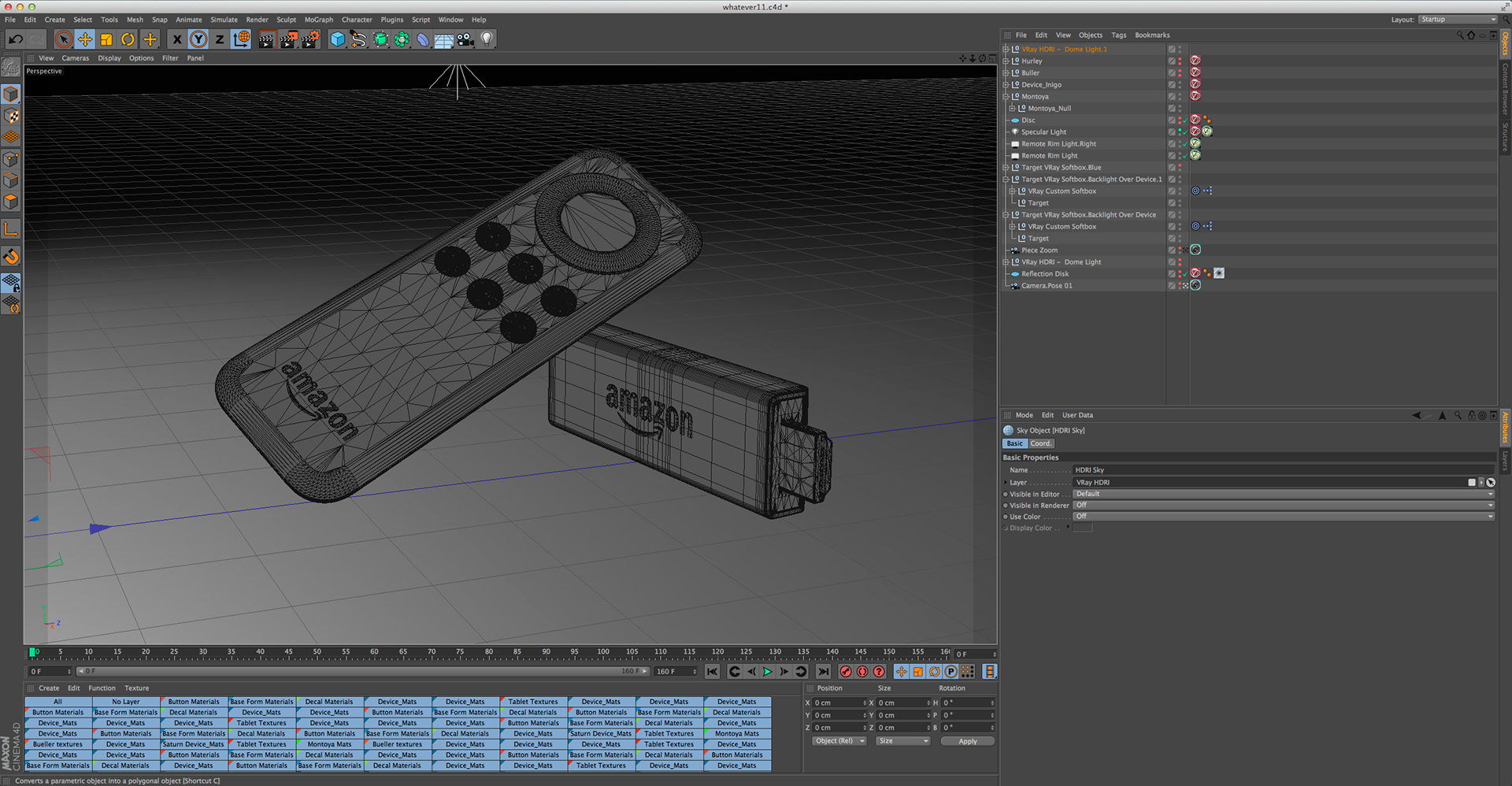The height and width of the screenshot is (786, 1512).
Task: Click the Undo arrow icon
Action: (16, 39)
